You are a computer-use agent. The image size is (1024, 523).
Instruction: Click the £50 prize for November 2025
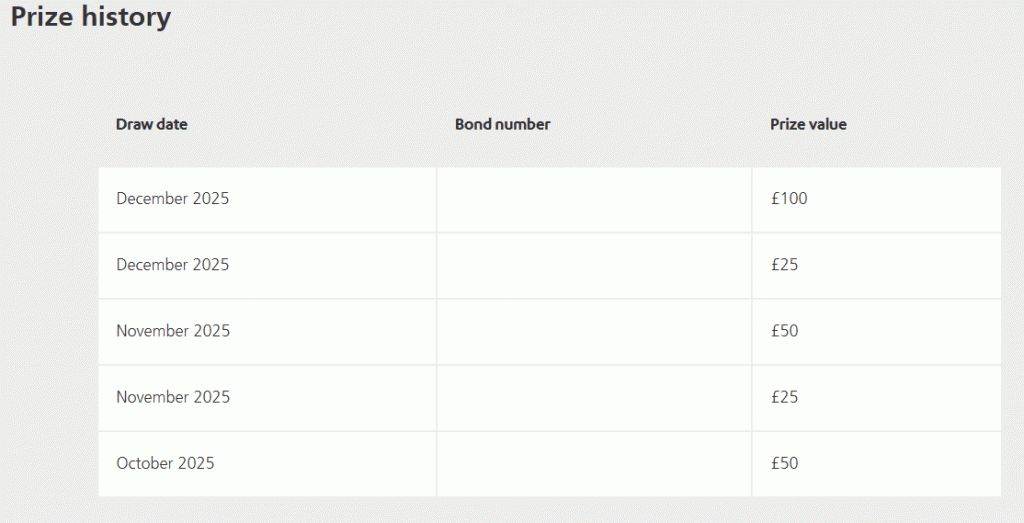click(784, 331)
